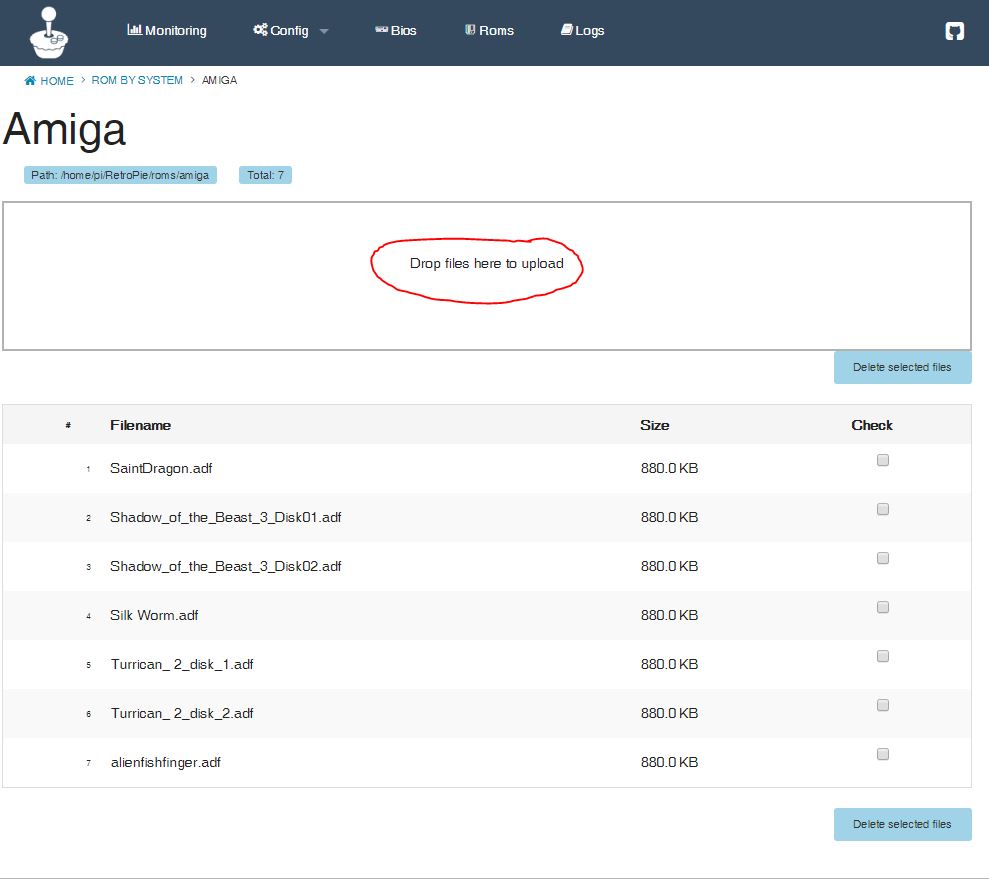Viewport: 989px width, 880px height.
Task: Click the Logs book icon
Action: pos(566,30)
